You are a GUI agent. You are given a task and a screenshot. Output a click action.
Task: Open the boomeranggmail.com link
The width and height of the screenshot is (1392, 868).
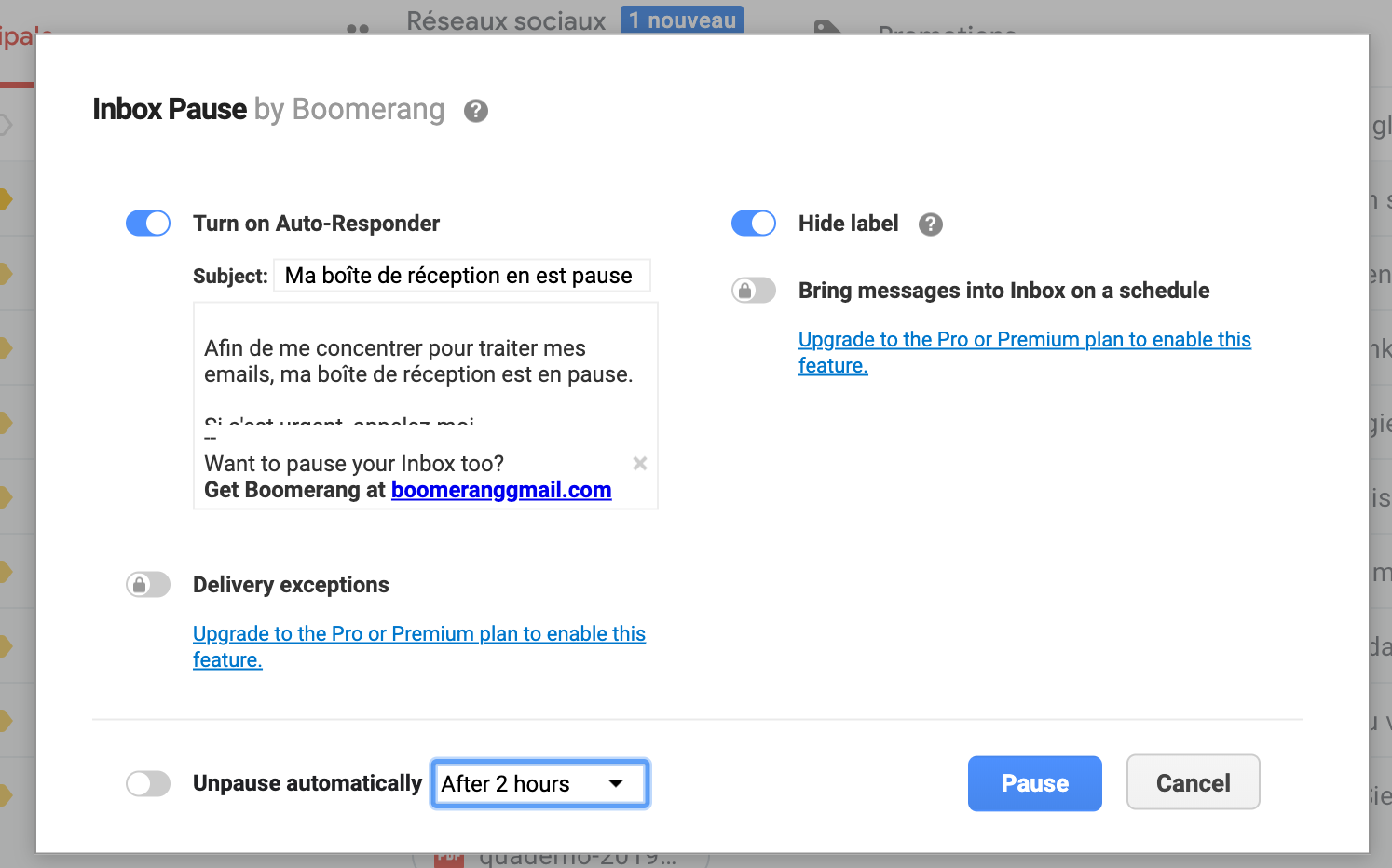pyautogui.click(x=501, y=490)
